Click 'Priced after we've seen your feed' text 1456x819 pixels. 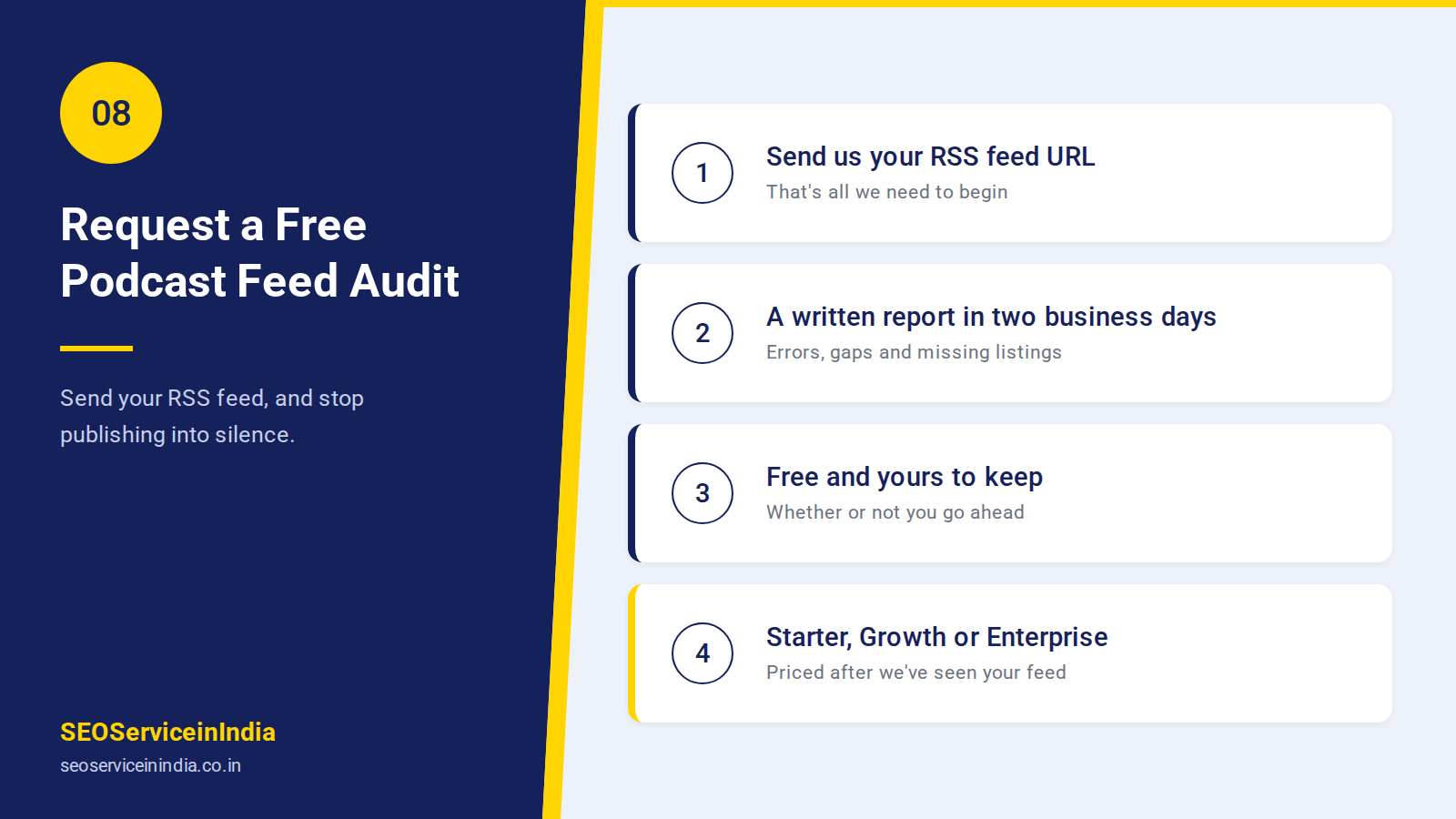point(915,672)
